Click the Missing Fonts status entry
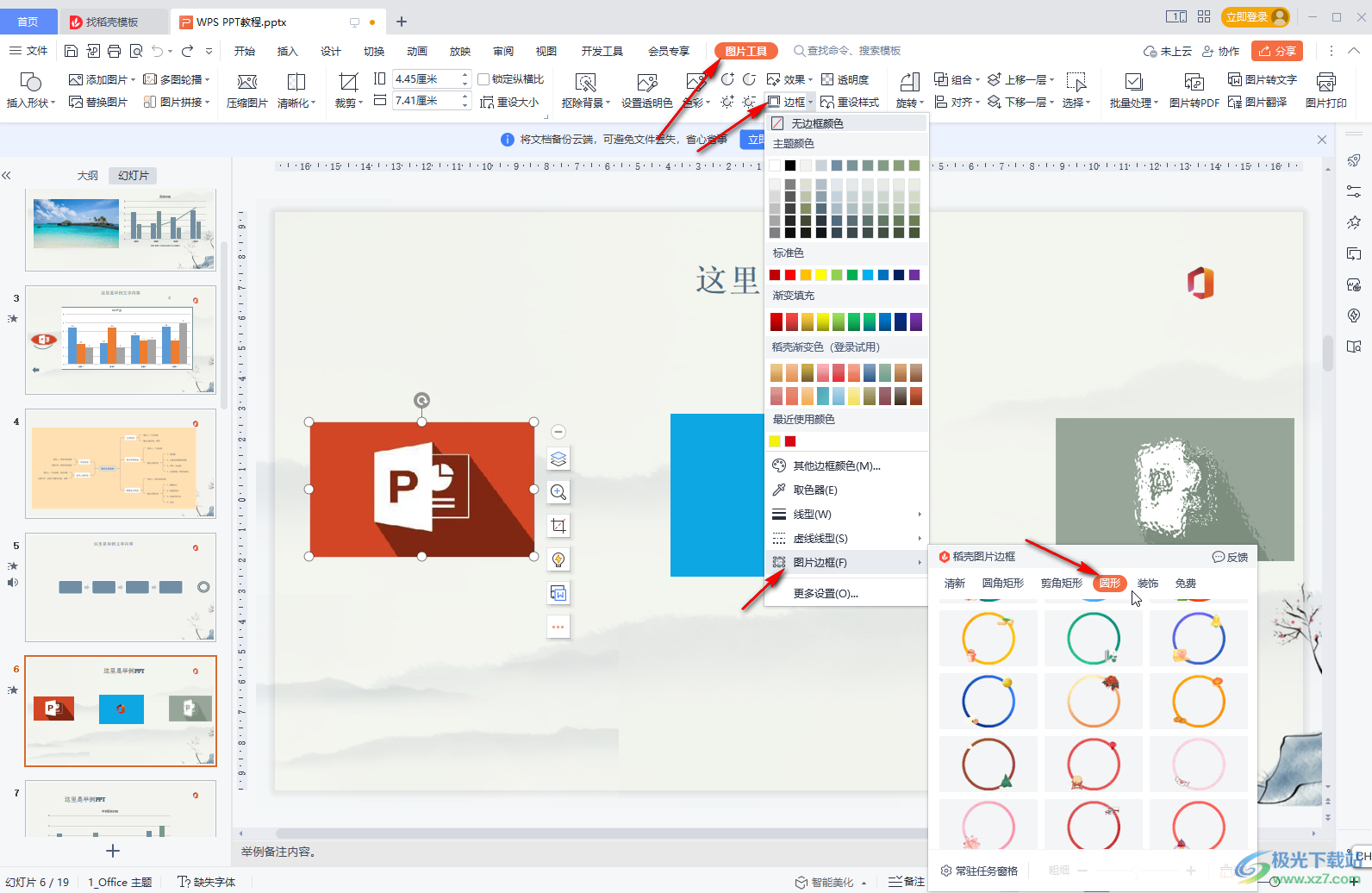This screenshot has height=893, width=1372. click(x=207, y=882)
